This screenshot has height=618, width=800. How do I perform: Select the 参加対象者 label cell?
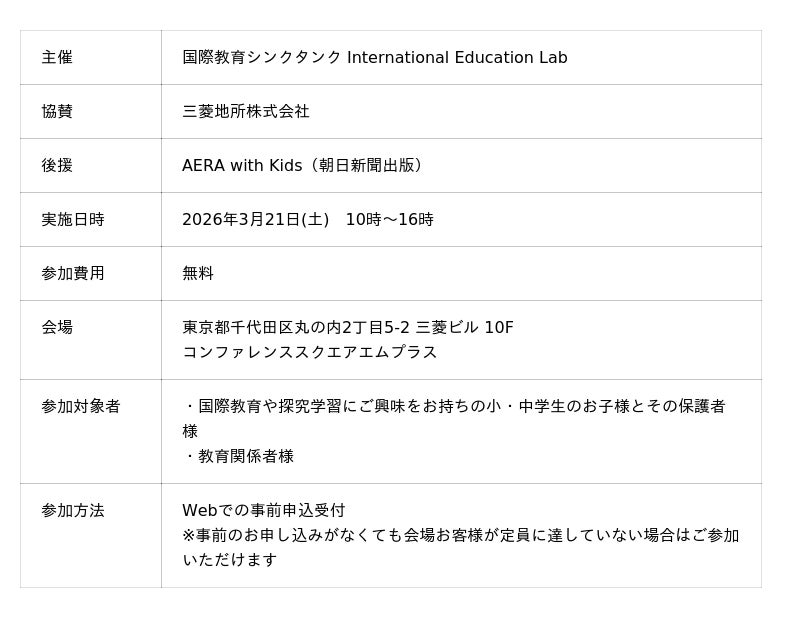point(81,407)
